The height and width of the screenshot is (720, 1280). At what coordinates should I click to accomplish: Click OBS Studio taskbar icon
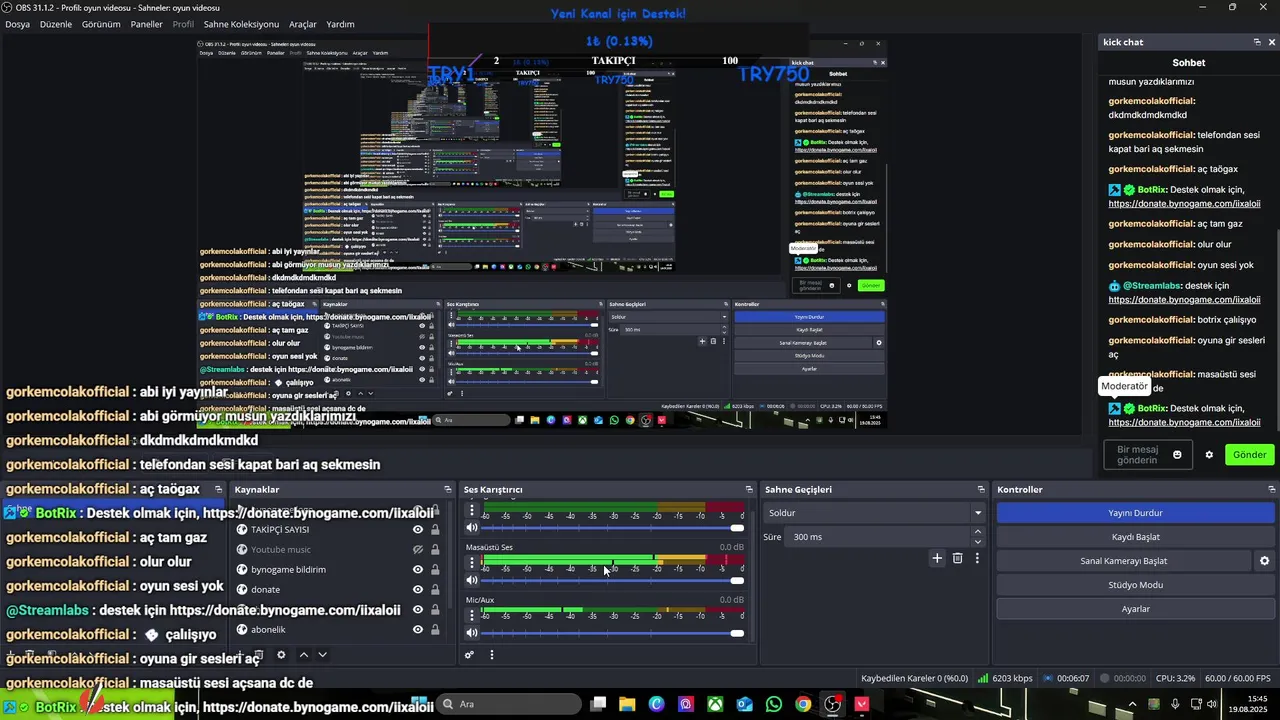coord(833,704)
